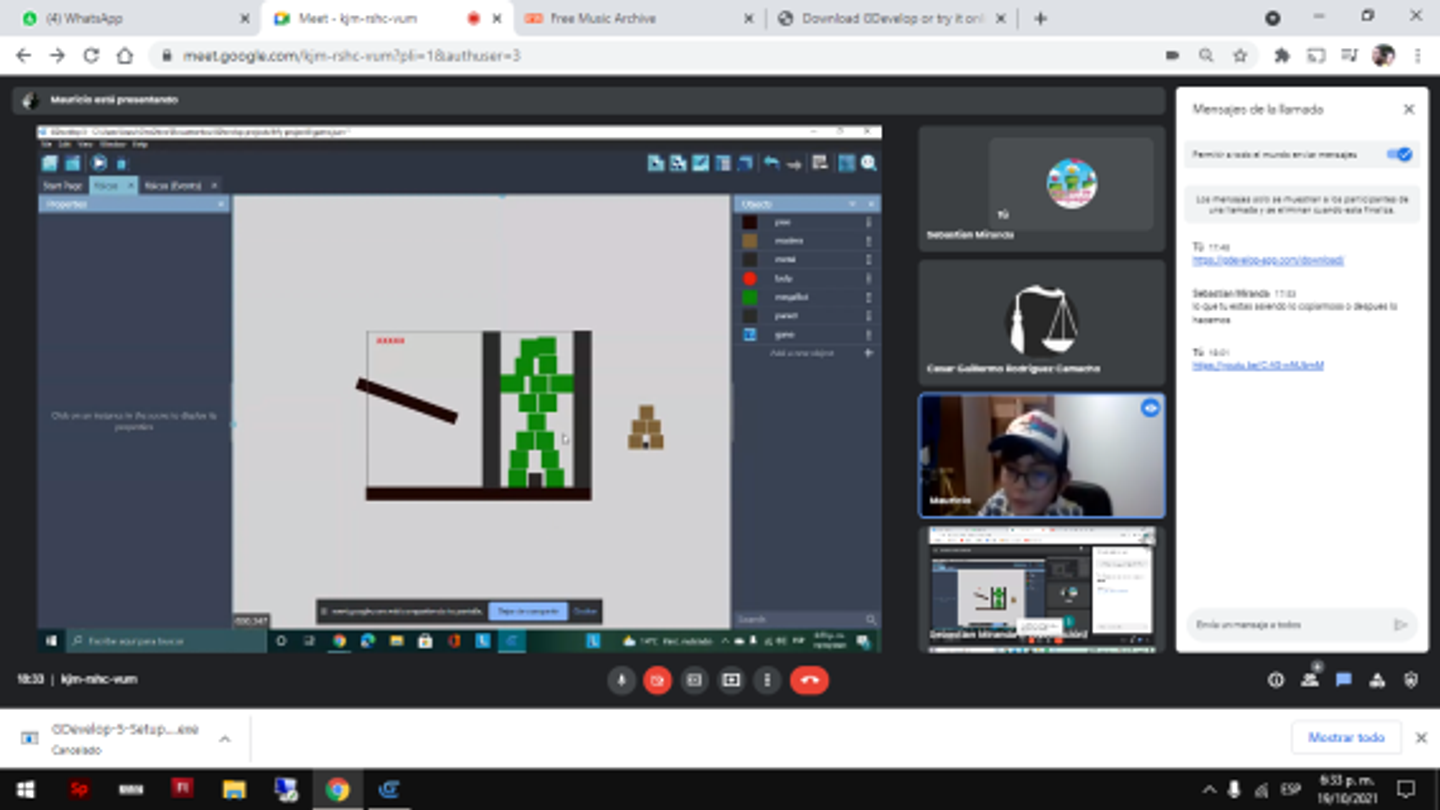Turn on the camera with red camera button
Image resolution: width=1440 pixels, height=810 pixels.
click(657, 680)
